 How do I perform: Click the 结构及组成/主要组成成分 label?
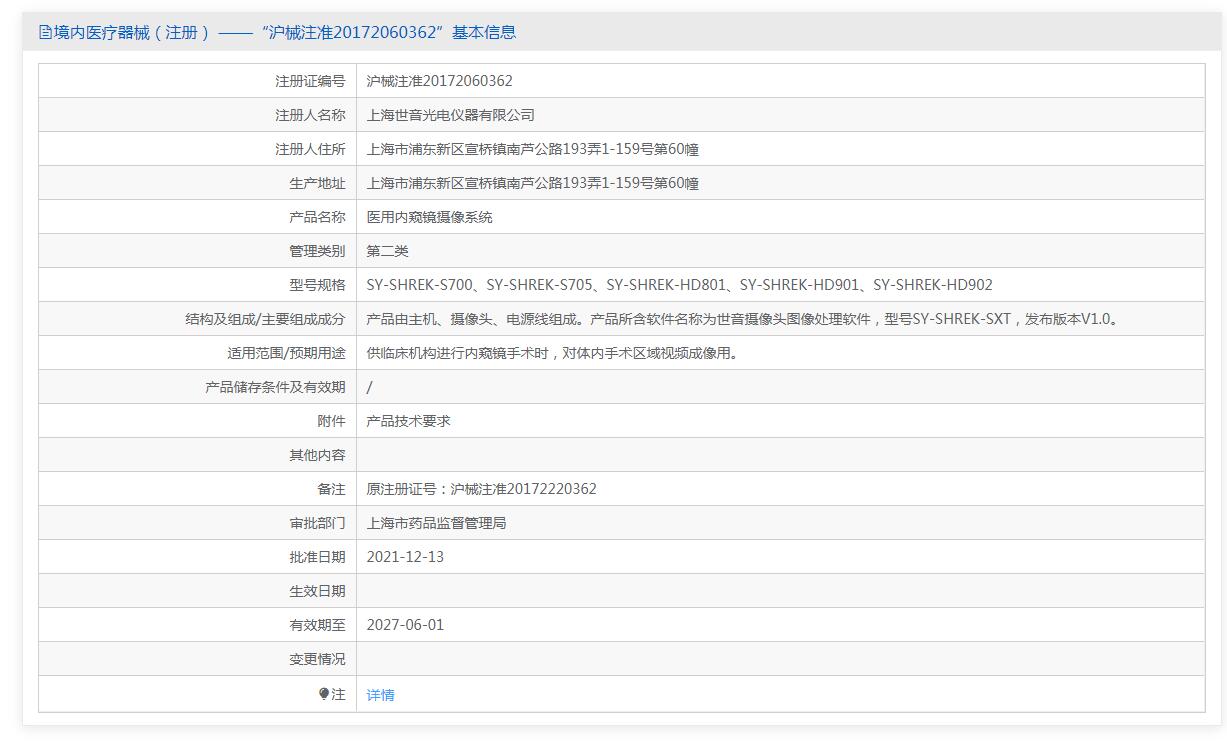265,319
